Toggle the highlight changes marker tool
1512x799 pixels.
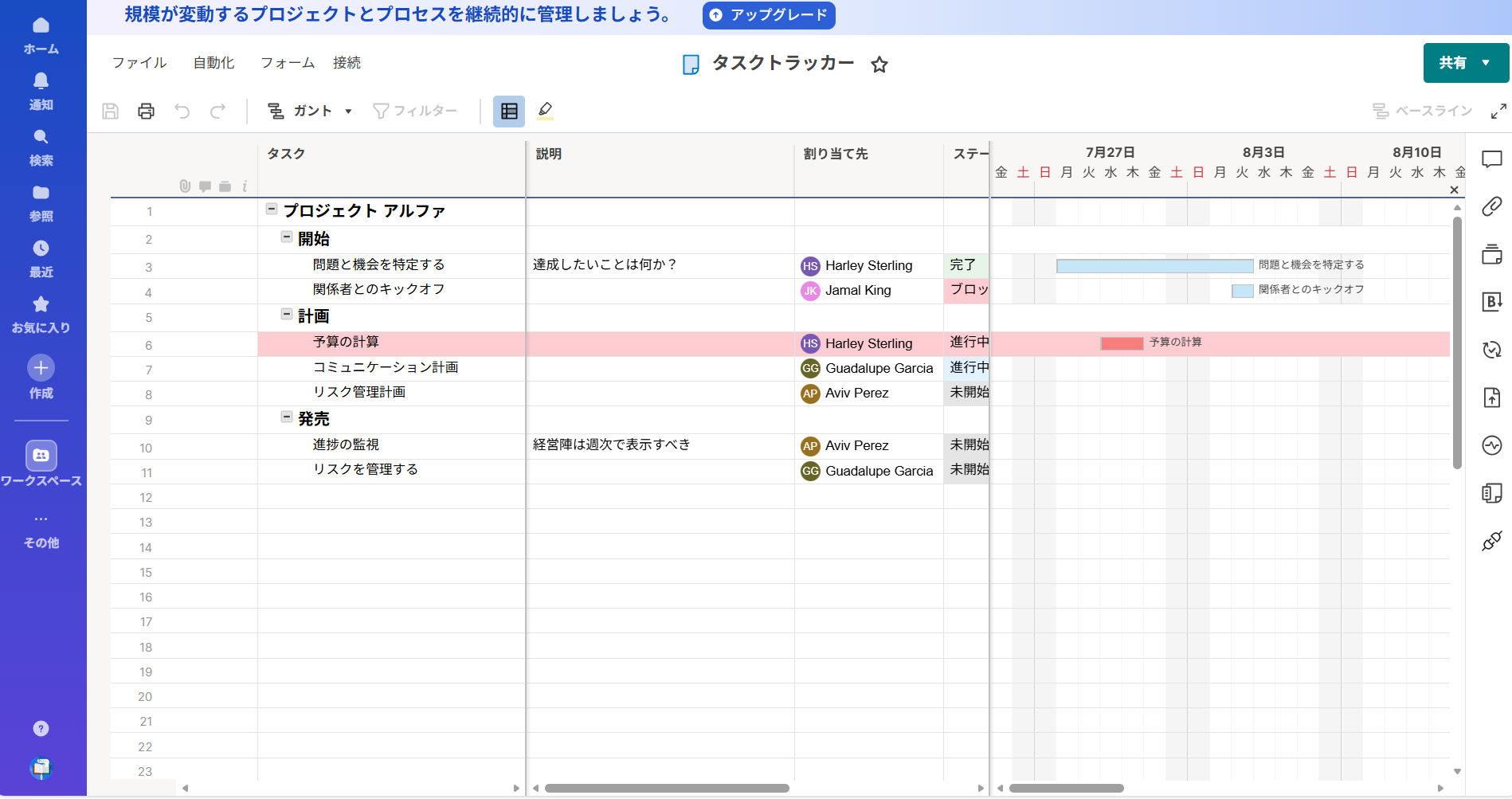(545, 111)
